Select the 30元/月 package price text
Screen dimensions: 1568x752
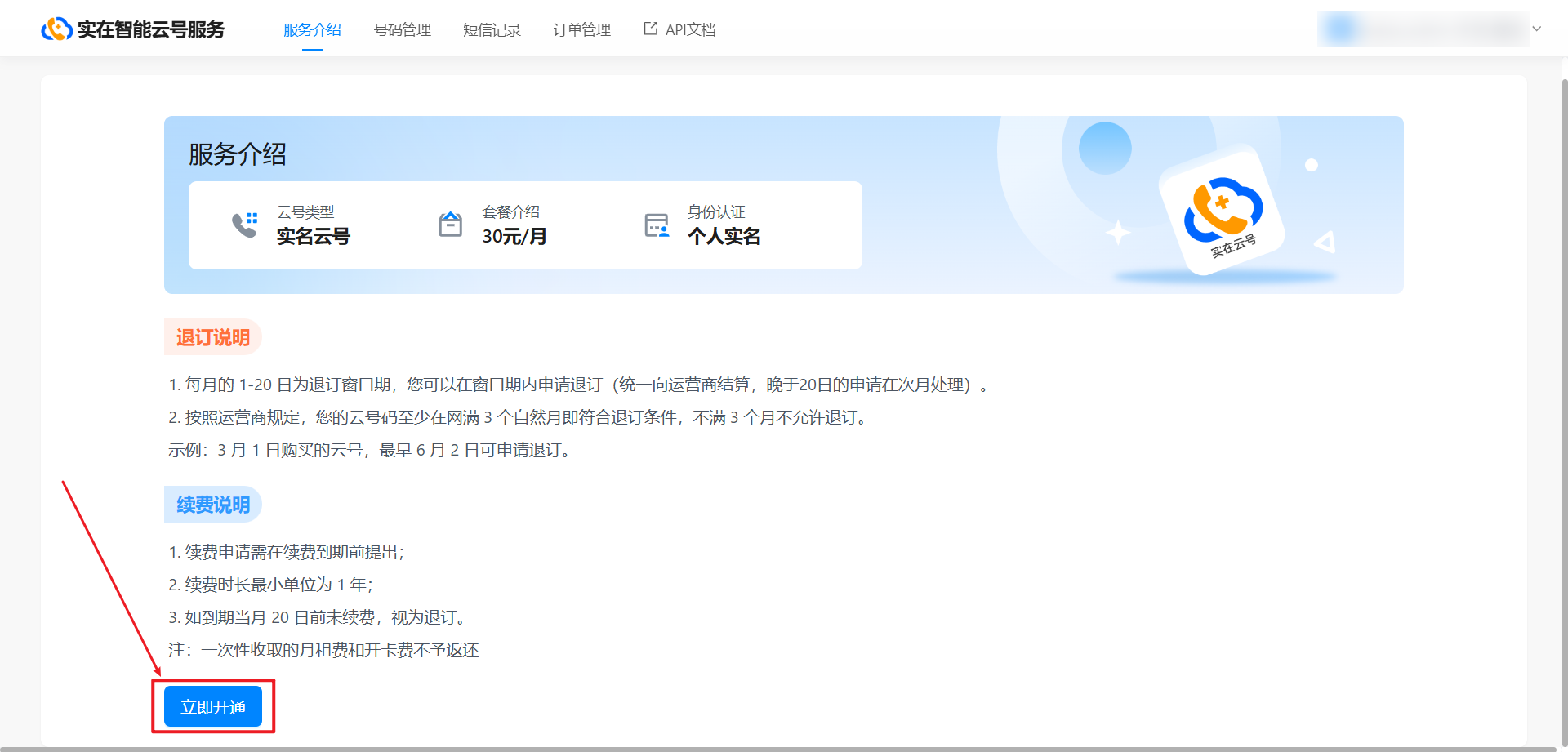[514, 237]
